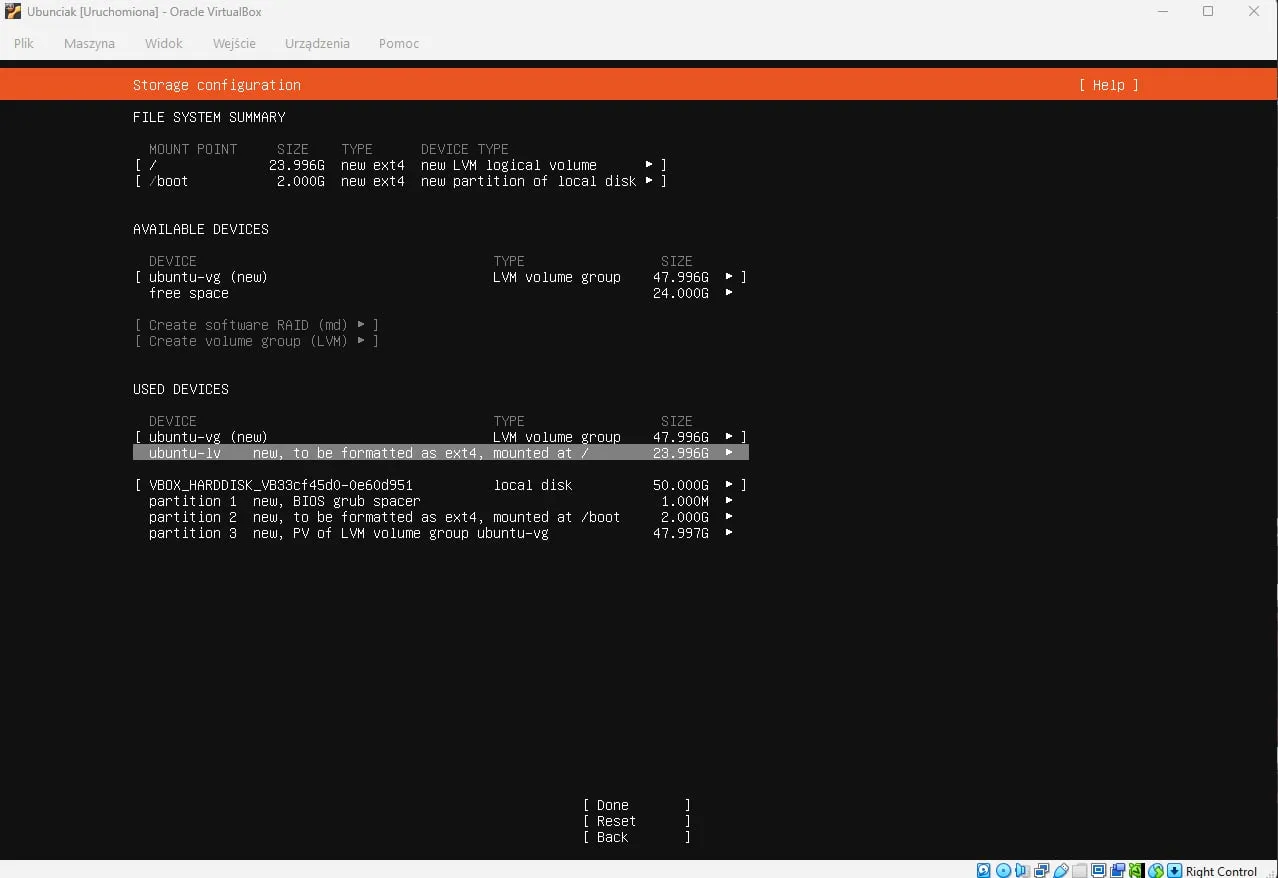Click the FILE SYSTEM SUMMARY heading
The height and width of the screenshot is (878, 1278).
[x=209, y=117]
